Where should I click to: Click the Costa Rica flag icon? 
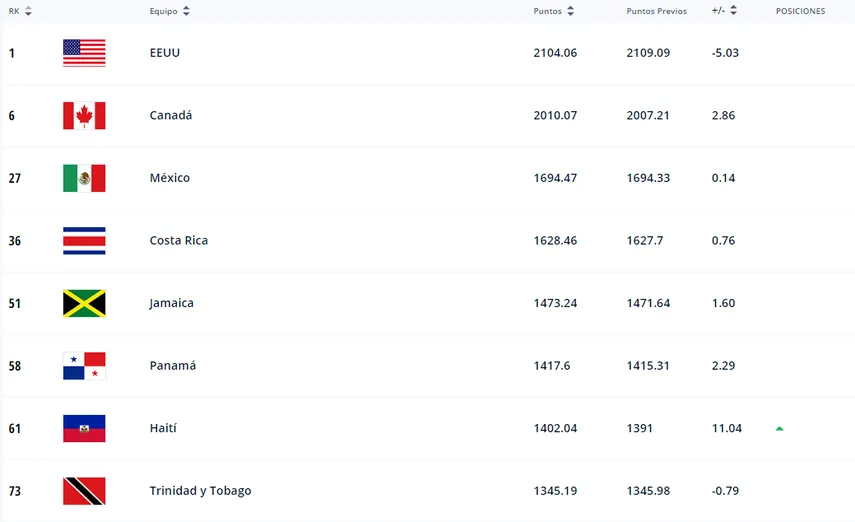click(84, 241)
